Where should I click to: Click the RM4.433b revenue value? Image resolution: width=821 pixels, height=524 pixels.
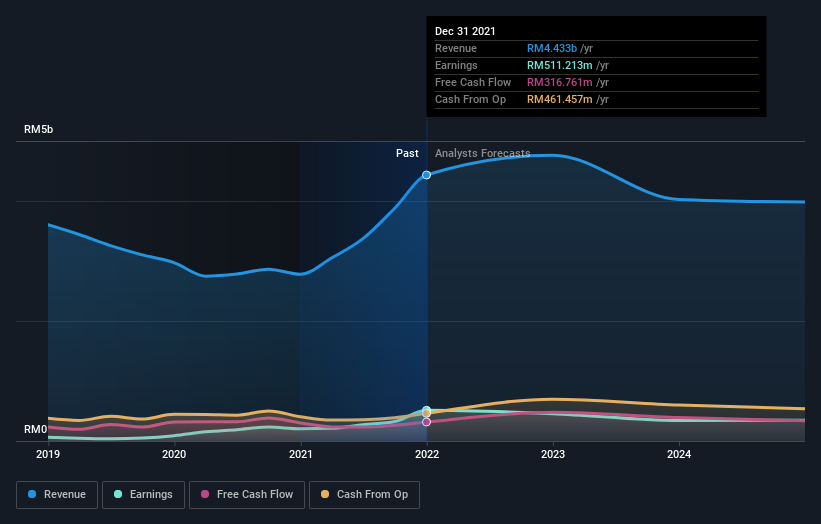552,48
